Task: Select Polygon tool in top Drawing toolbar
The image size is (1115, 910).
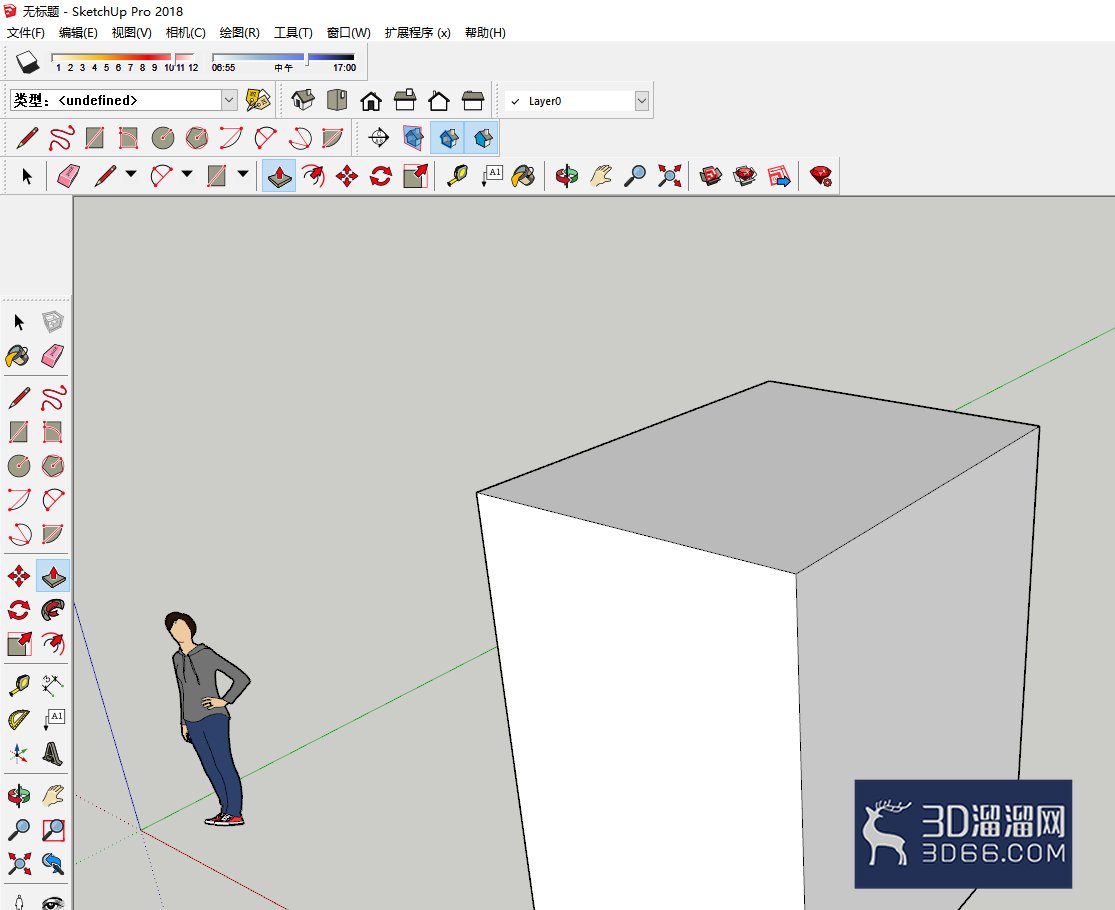Action: pyautogui.click(x=197, y=138)
